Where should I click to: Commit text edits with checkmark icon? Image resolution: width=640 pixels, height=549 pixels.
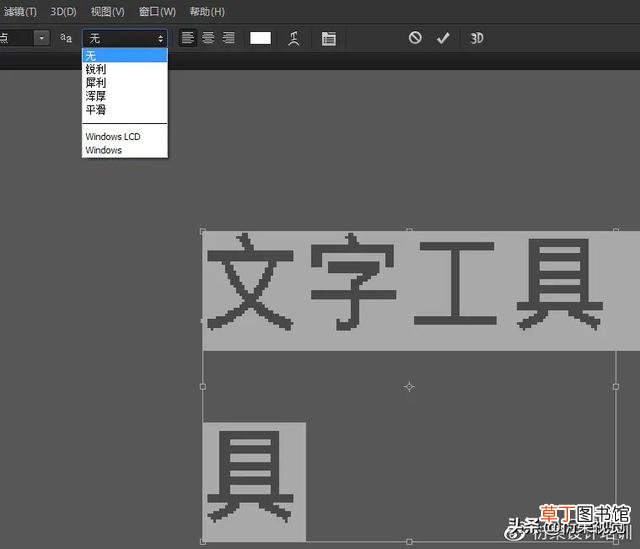coord(443,38)
